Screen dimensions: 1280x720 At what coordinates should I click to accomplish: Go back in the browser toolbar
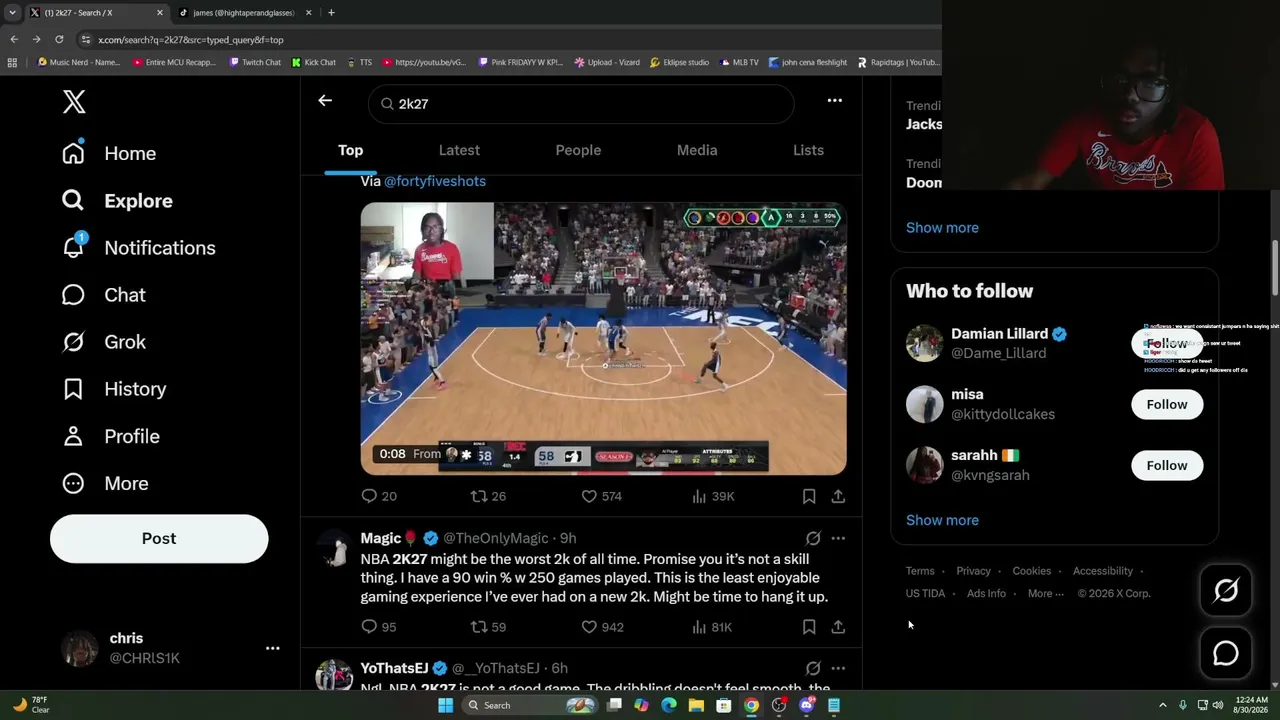(x=14, y=39)
